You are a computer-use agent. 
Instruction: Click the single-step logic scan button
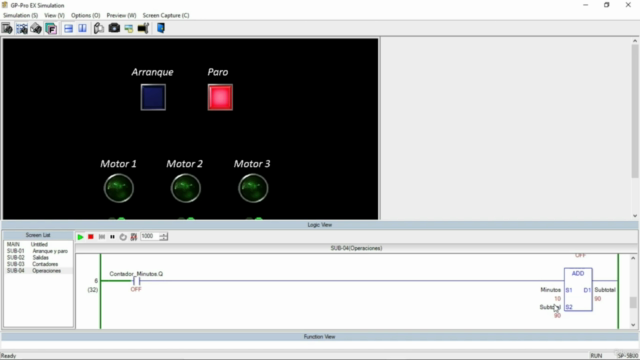click(102, 237)
